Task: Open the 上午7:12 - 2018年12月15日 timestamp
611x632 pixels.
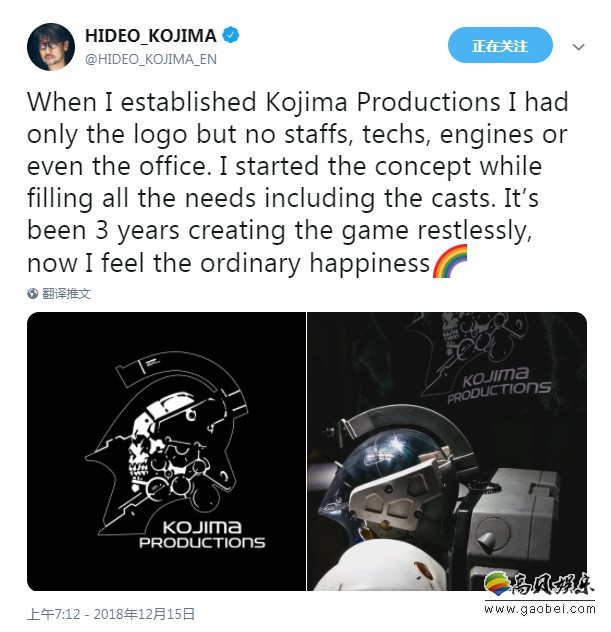Action: click(x=111, y=614)
